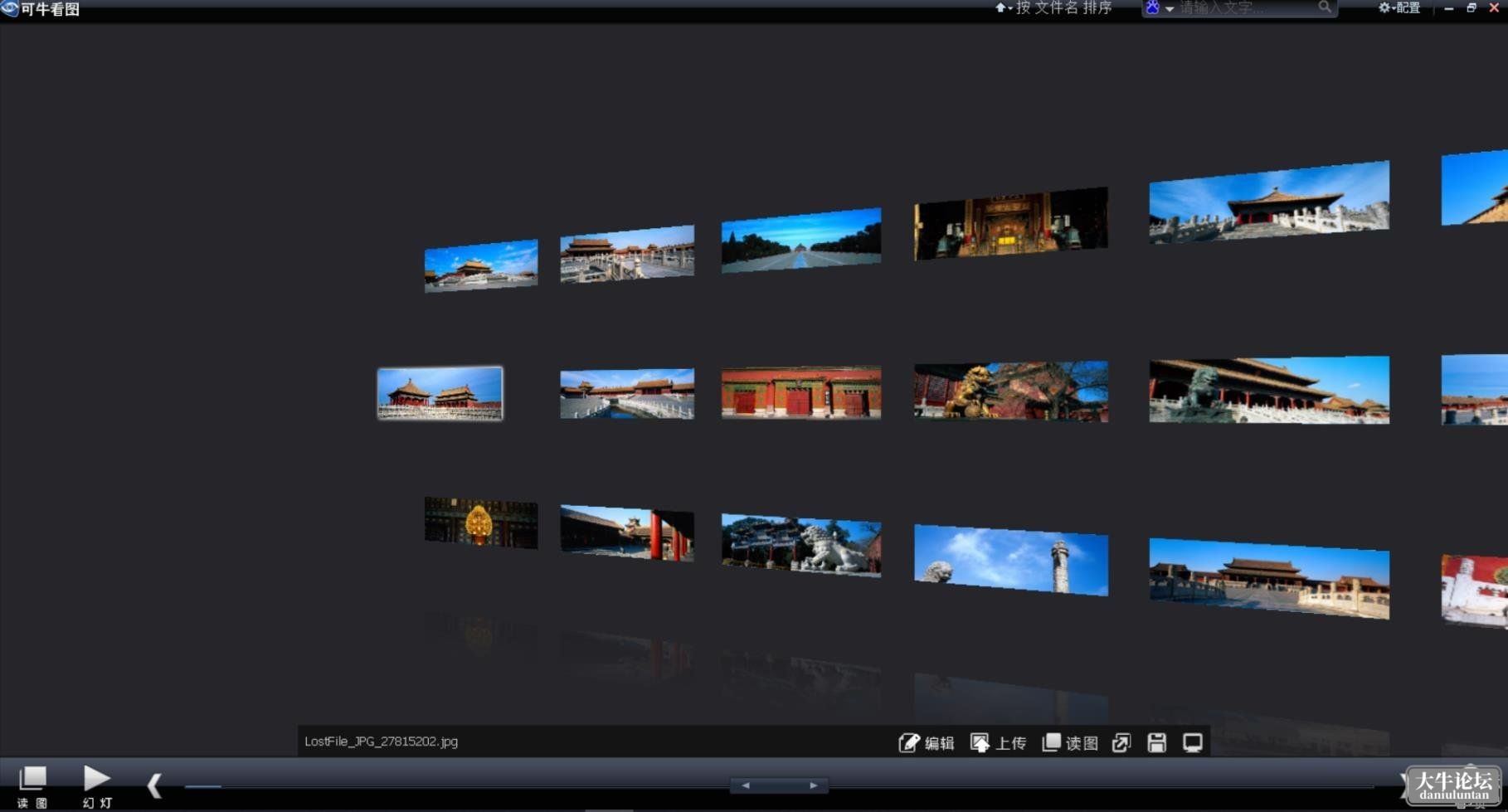Close the 可牛看图 window

(x=1495, y=8)
